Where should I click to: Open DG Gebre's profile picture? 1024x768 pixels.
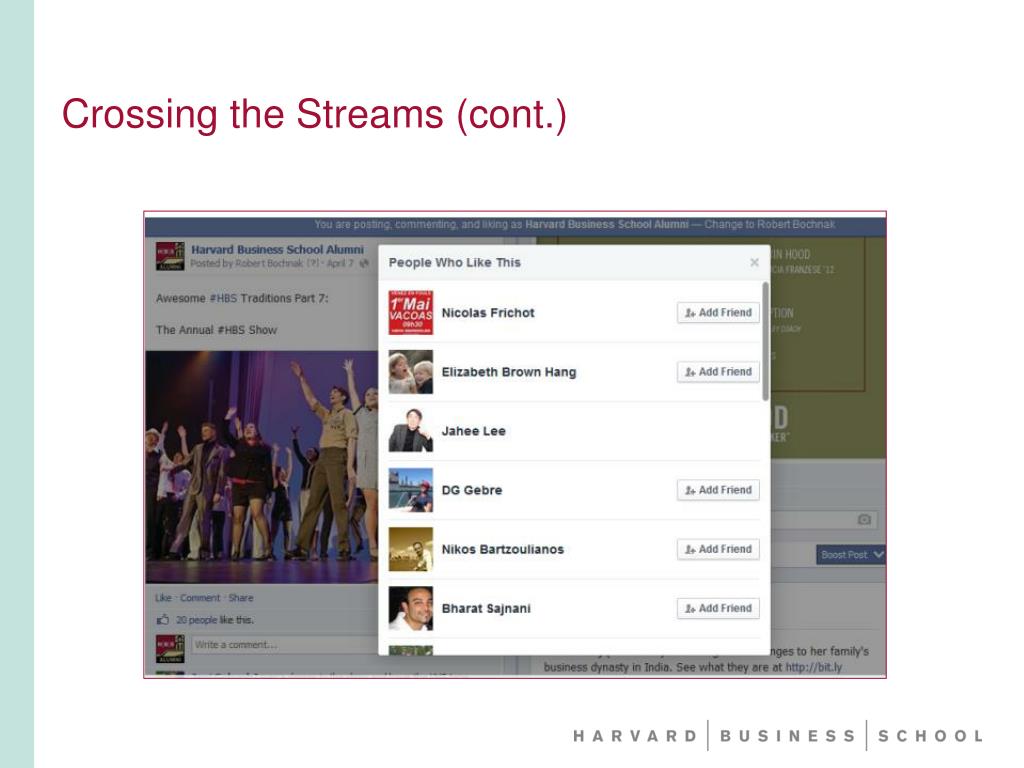[410, 490]
